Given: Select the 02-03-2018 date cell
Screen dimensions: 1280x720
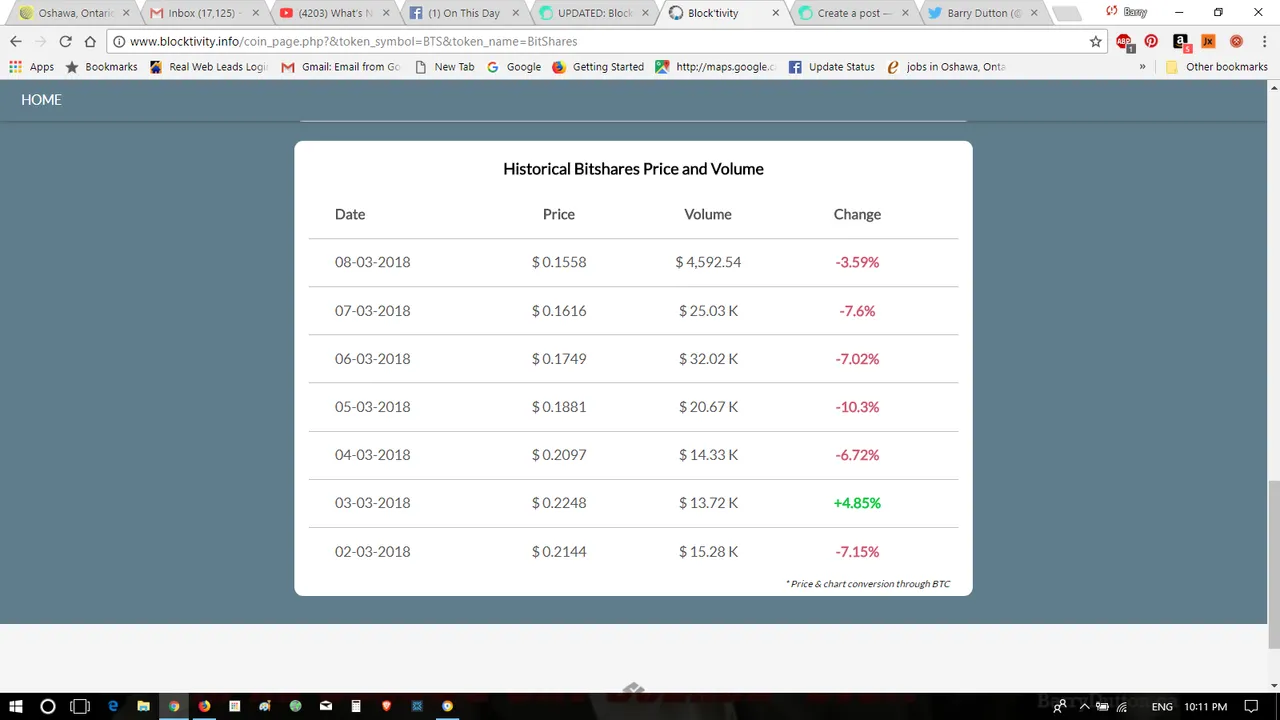Looking at the screenshot, I should click(372, 551).
